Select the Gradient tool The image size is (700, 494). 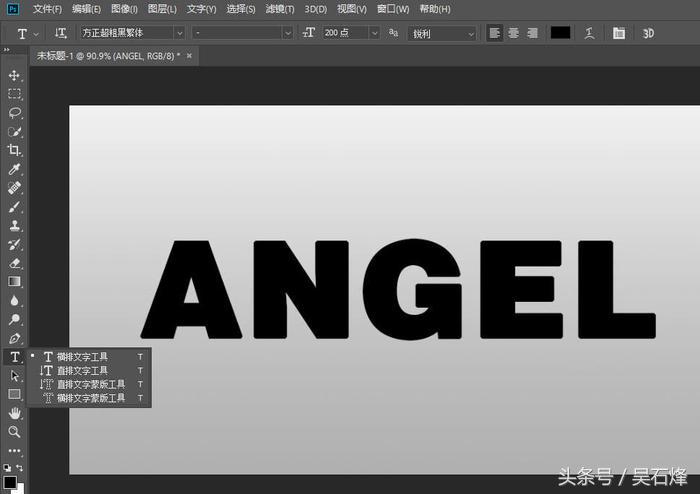tap(14, 282)
